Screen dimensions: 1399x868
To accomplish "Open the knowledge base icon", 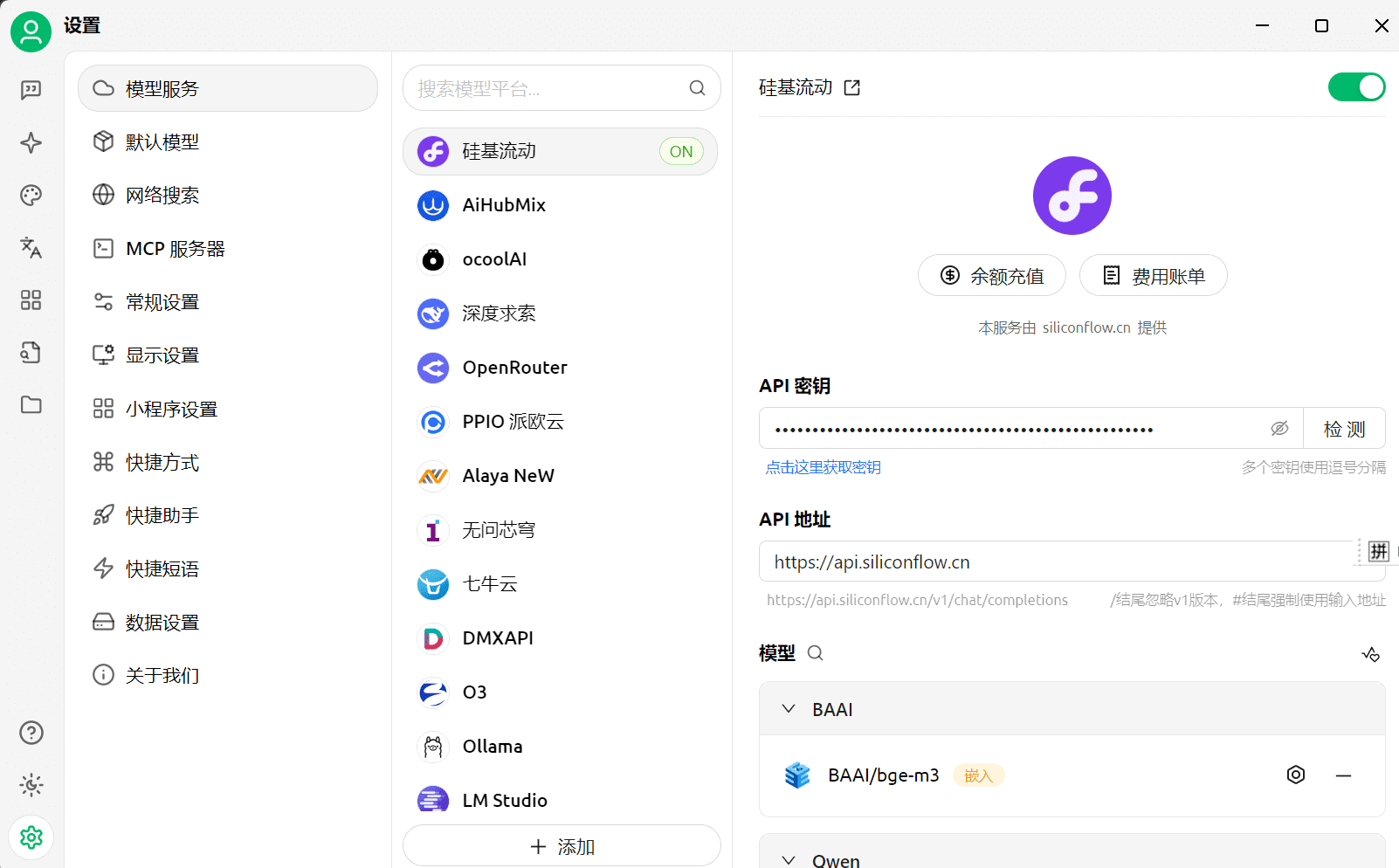I will (x=31, y=352).
